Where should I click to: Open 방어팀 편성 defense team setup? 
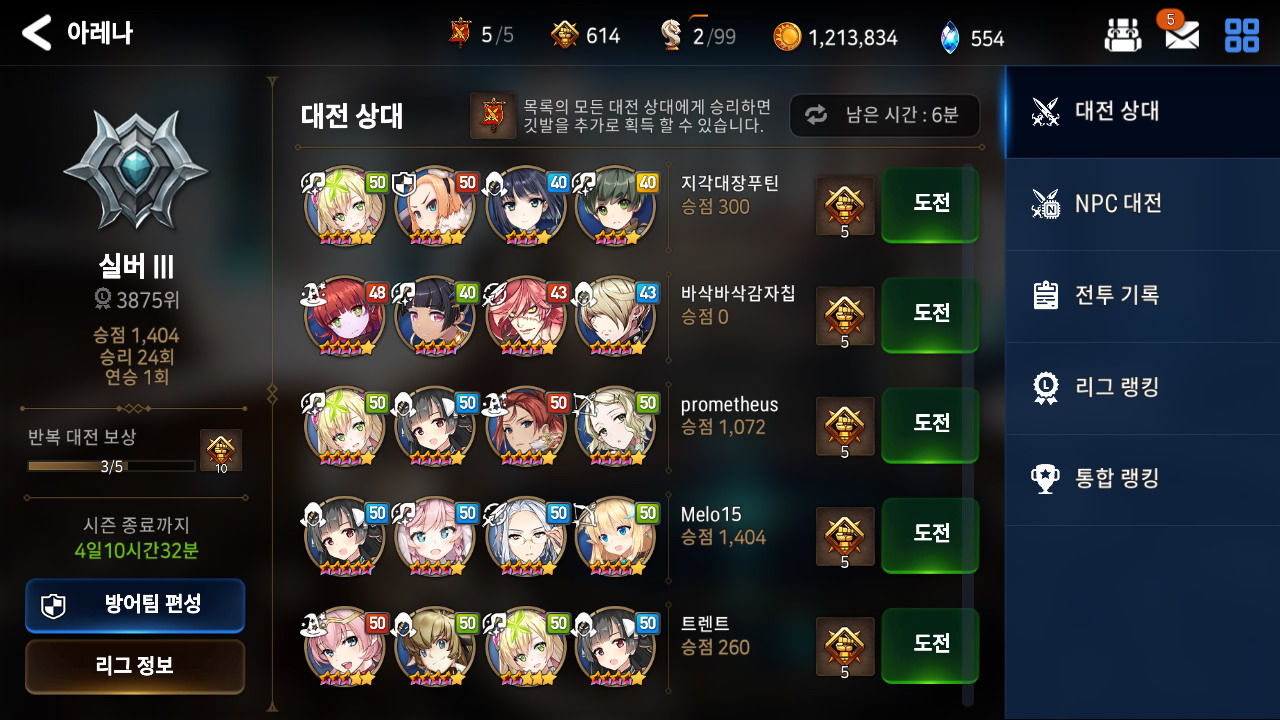point(135,605)
